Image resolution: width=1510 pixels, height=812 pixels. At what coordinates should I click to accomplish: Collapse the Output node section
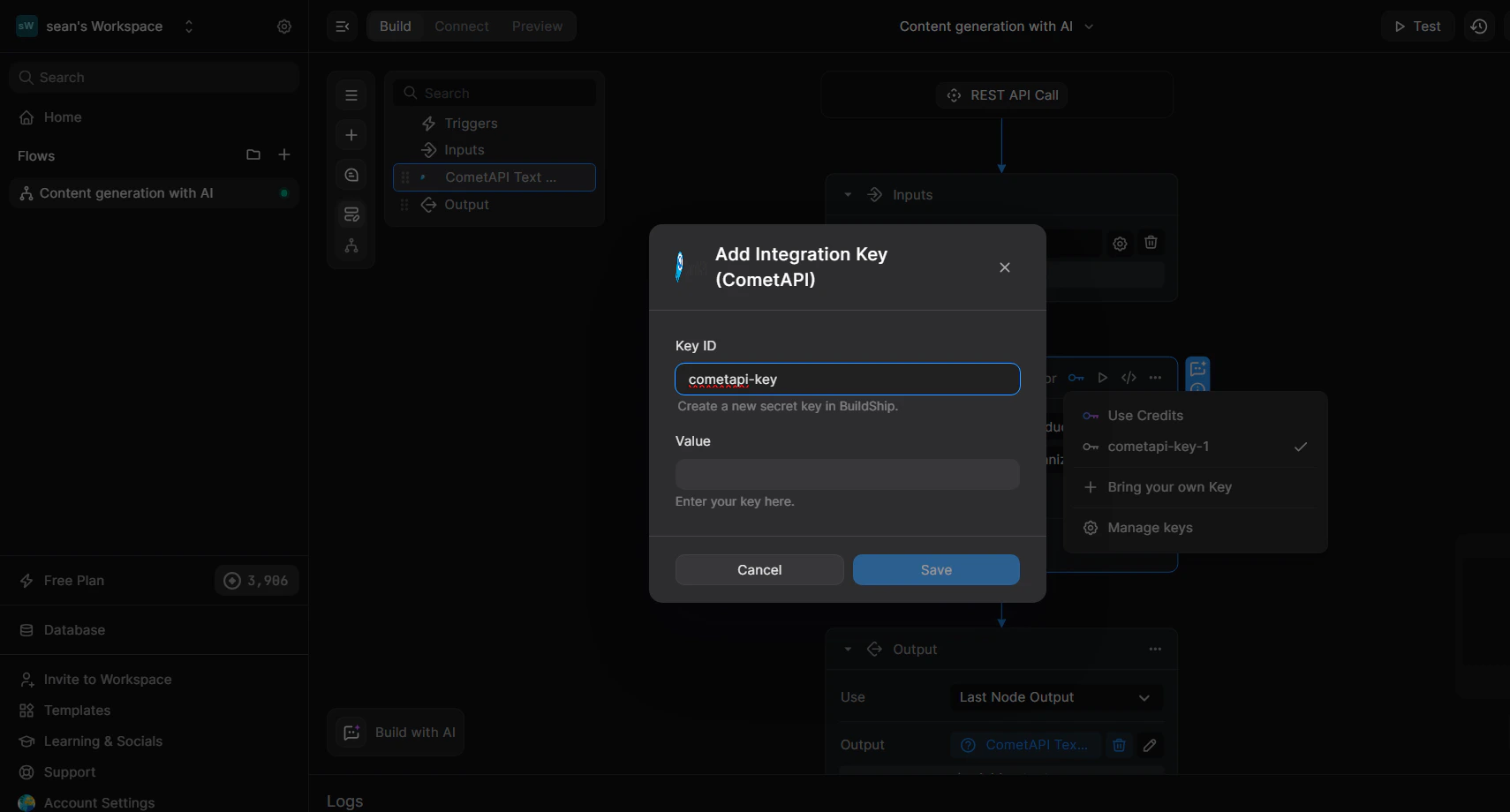pos(848,650)
